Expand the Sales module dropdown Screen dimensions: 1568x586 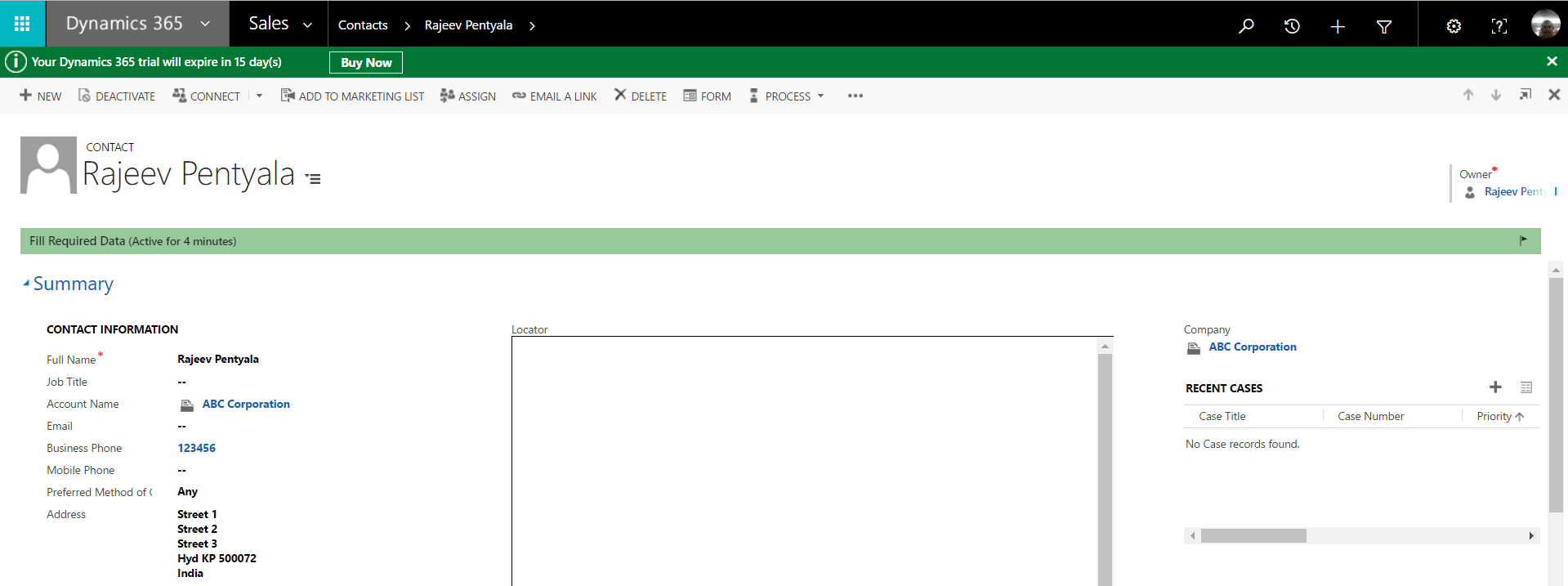(x=307, y=25)
